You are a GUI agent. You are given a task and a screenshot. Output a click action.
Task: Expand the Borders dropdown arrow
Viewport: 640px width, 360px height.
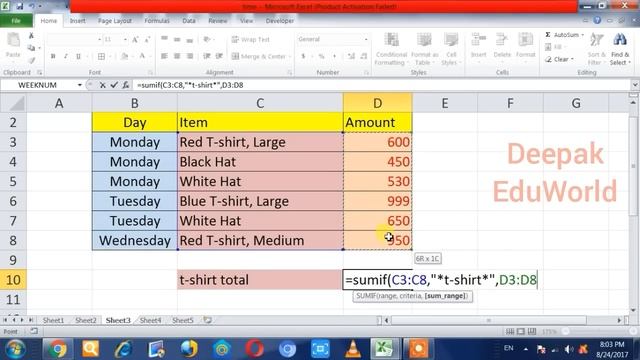coord(109,56)
